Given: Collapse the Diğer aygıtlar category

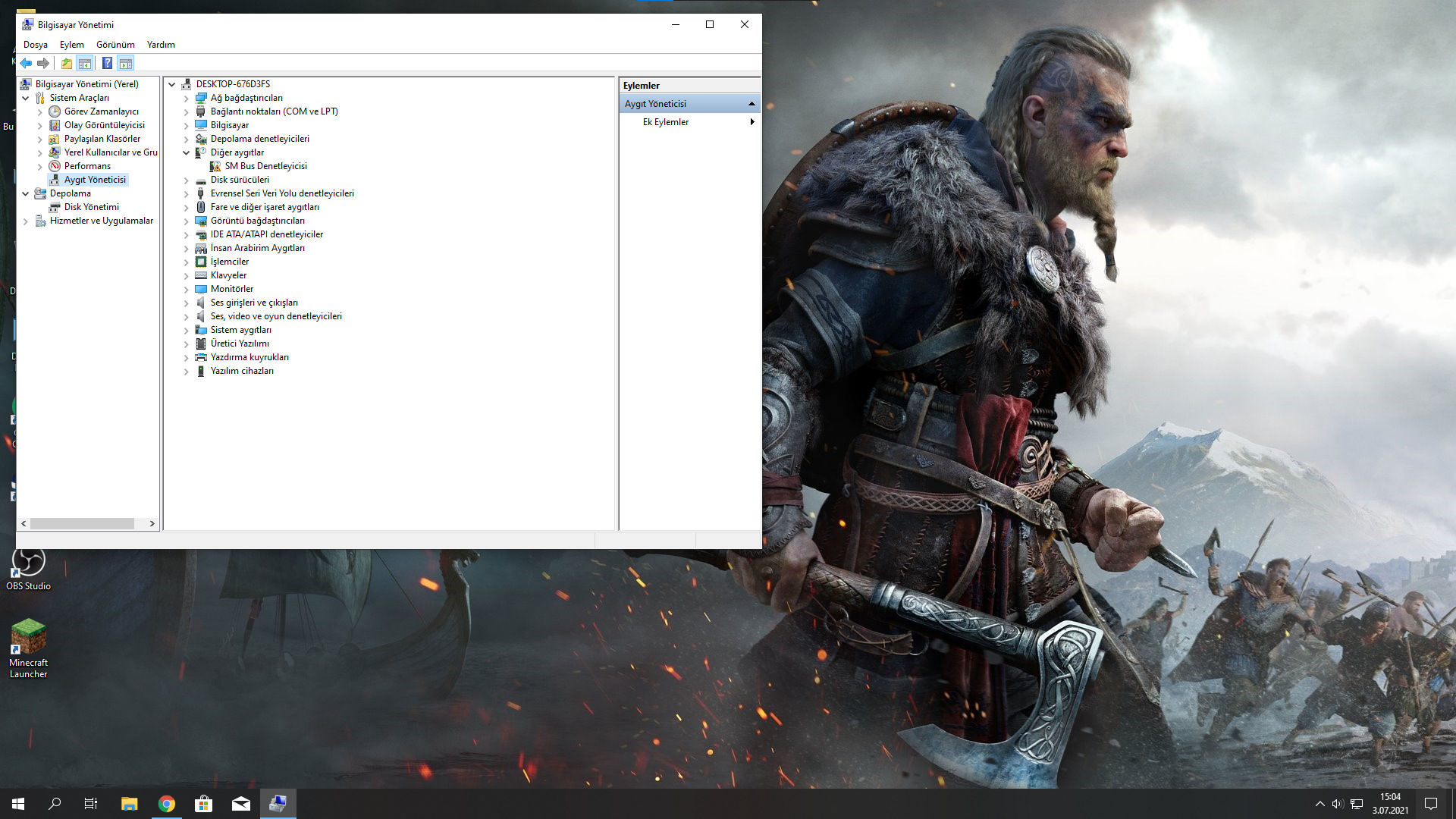Looking at the screenshot, I should coord(187,152).
